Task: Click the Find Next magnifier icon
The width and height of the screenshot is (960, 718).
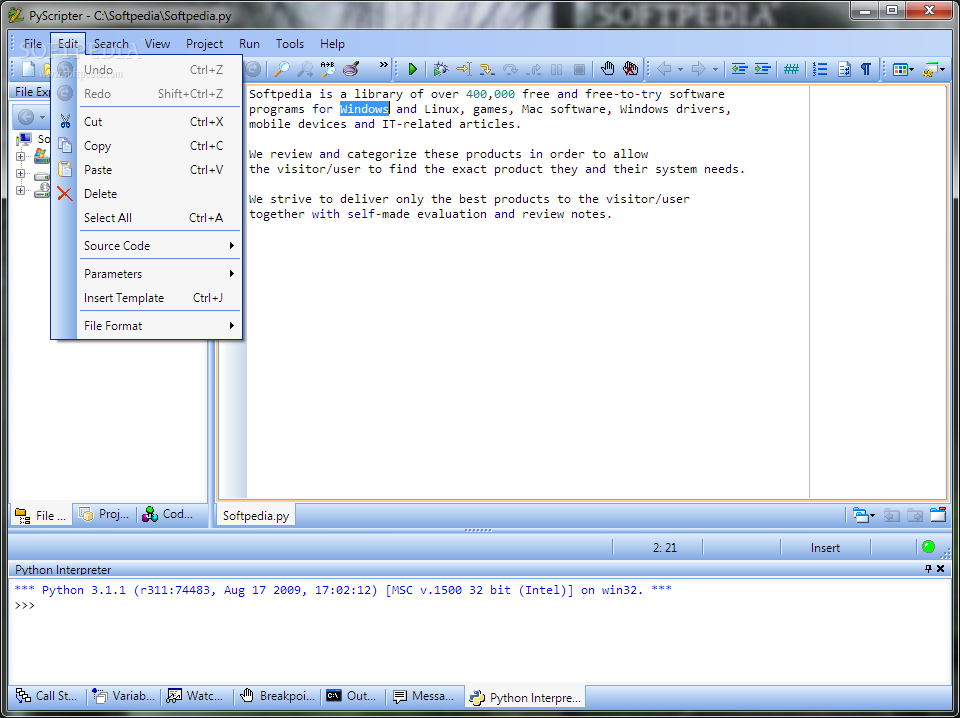Action: (305, 69)
